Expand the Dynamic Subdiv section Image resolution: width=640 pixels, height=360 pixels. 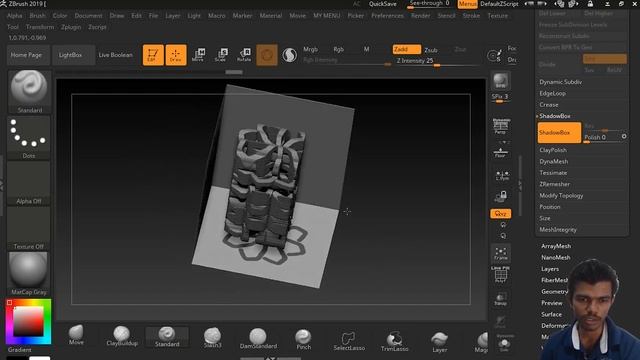(x=561, y=82)
